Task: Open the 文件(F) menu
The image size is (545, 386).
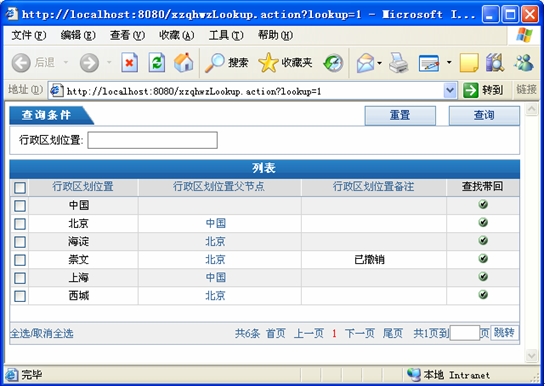Action: [29, 35]
